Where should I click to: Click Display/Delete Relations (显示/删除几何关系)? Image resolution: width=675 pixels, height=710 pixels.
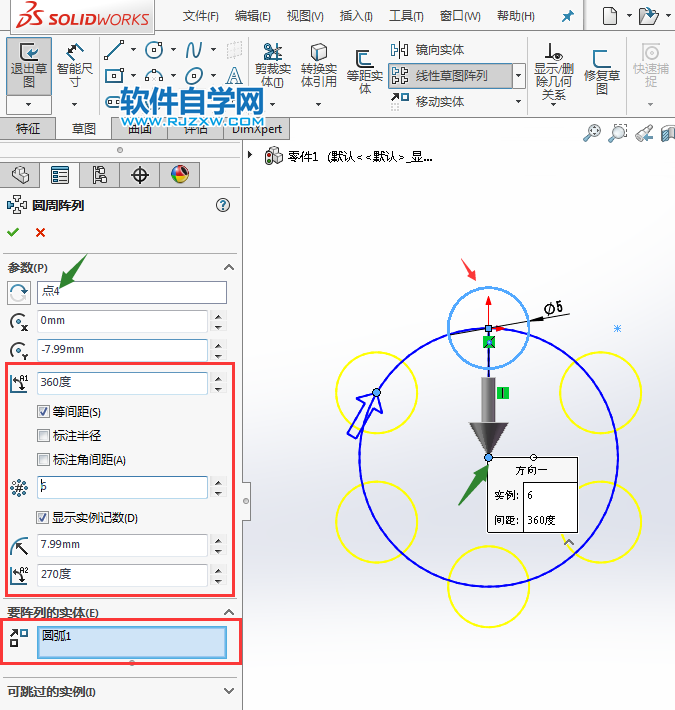[554, 72]
